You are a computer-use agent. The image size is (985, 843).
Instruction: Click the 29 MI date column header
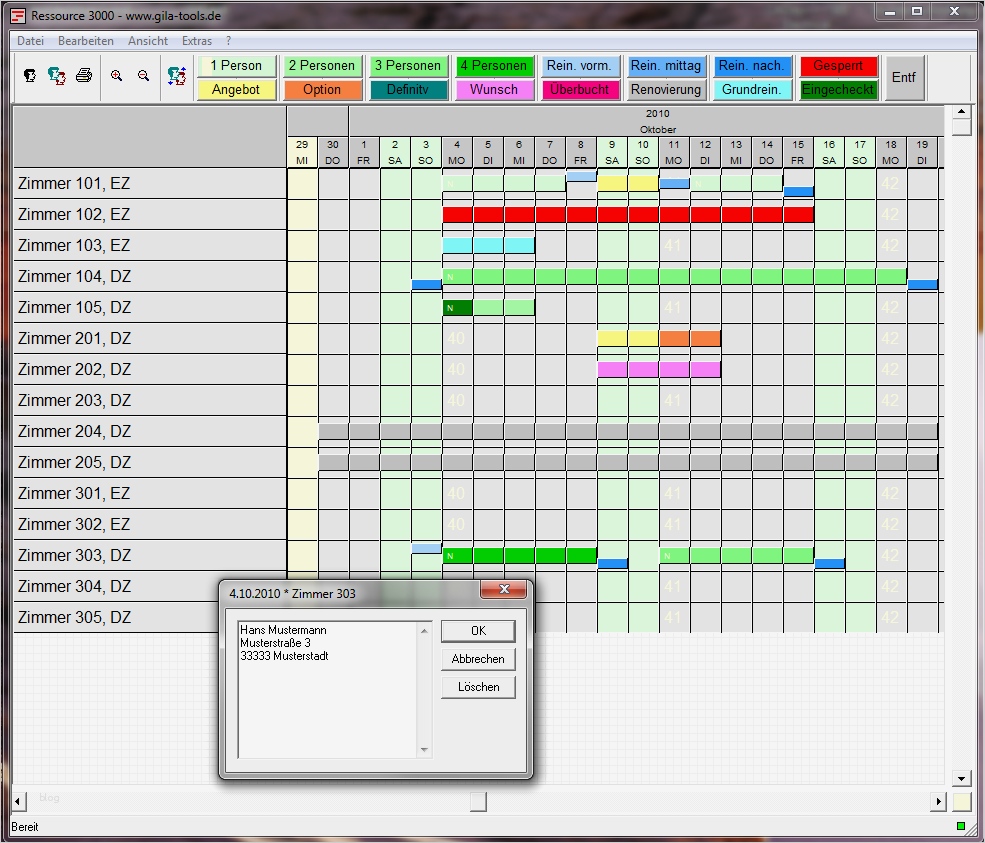click(302, 153)
